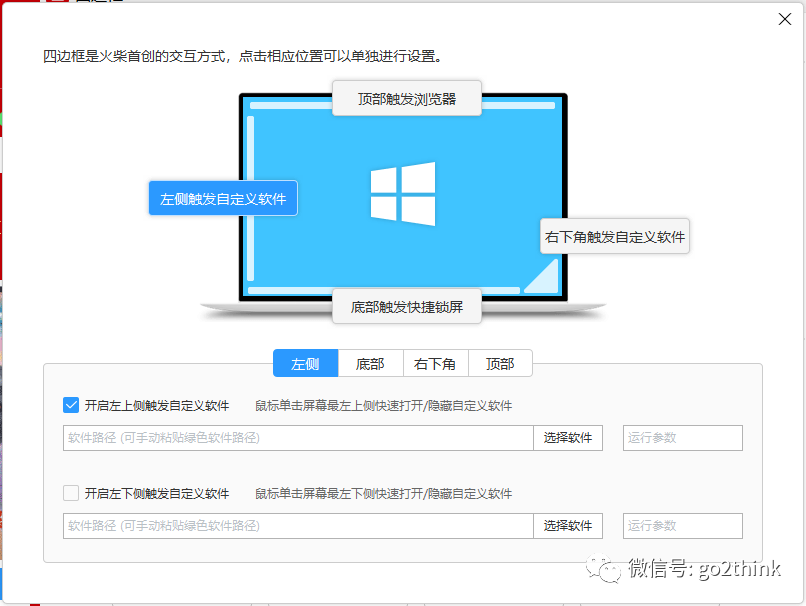Switch to the 右下角 tab

pos(435,363)
